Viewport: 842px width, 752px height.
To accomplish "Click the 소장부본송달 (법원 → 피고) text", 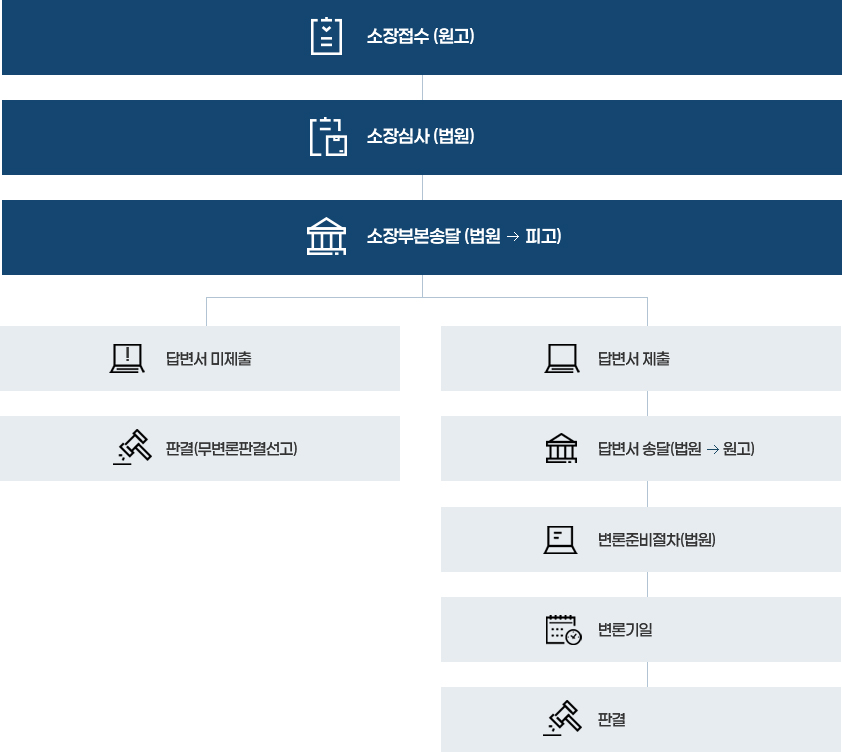I will [464, 237].
